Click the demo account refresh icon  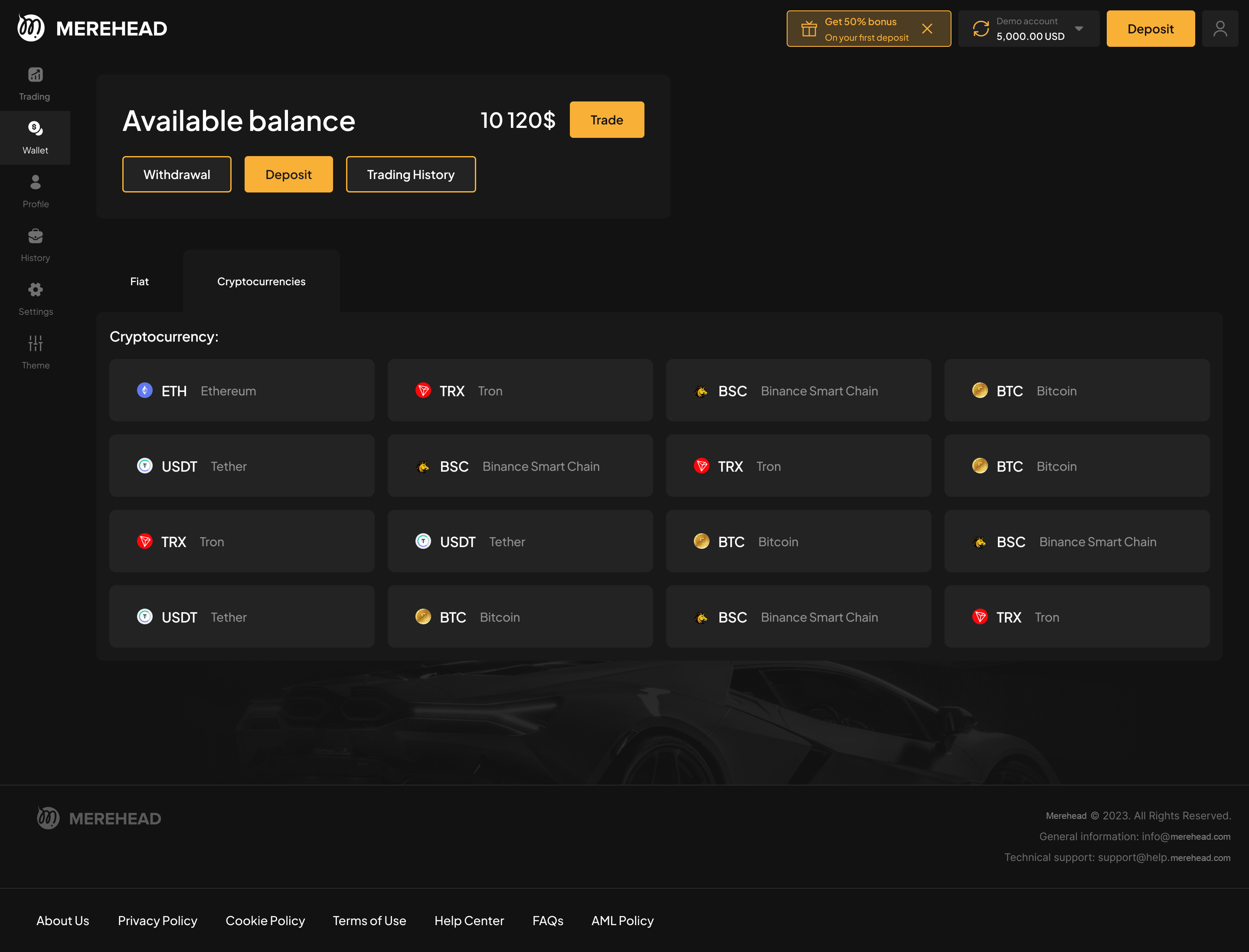(981, 29)
